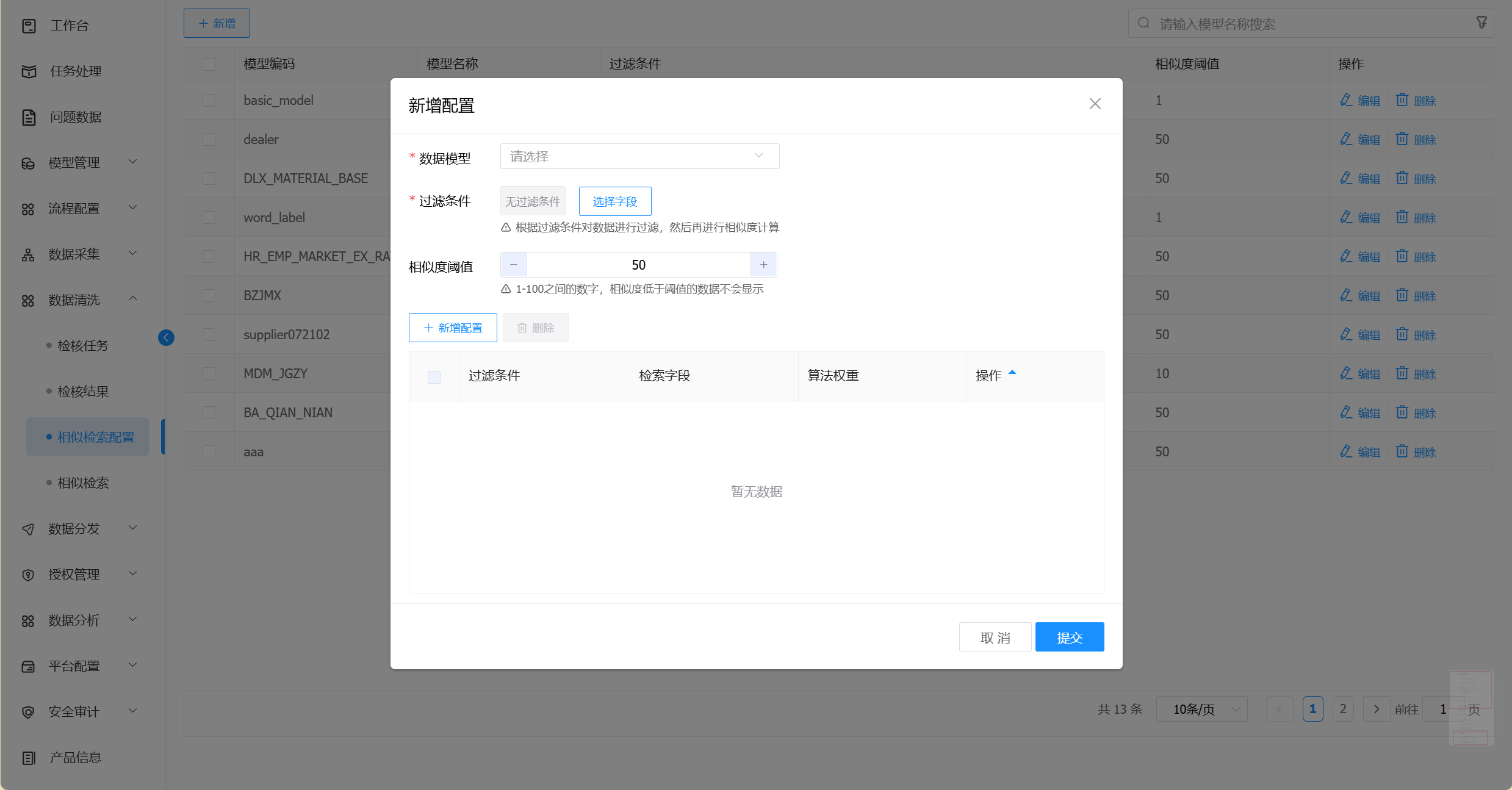Click the minus stepper for 相似度阈值
1512x790 pixels.
[514, 265]
